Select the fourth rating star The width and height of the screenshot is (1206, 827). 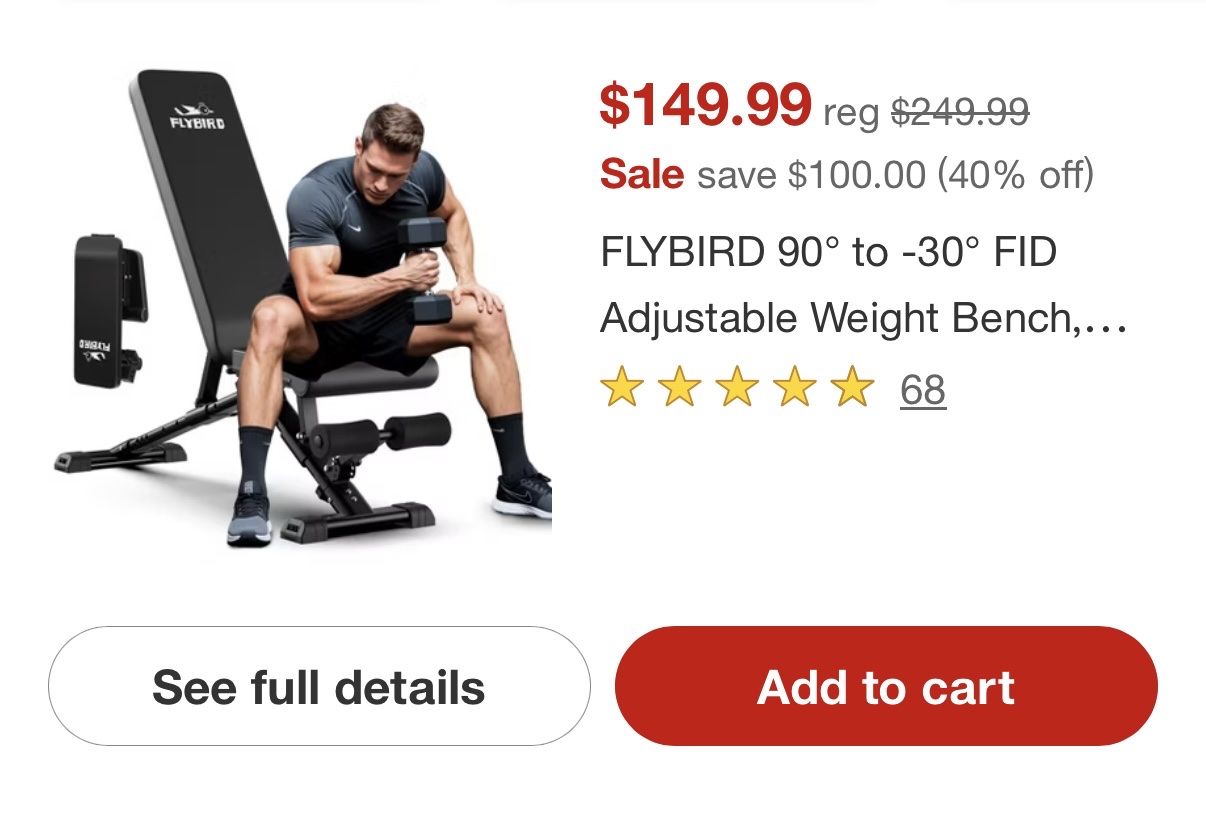pos(795,388)
